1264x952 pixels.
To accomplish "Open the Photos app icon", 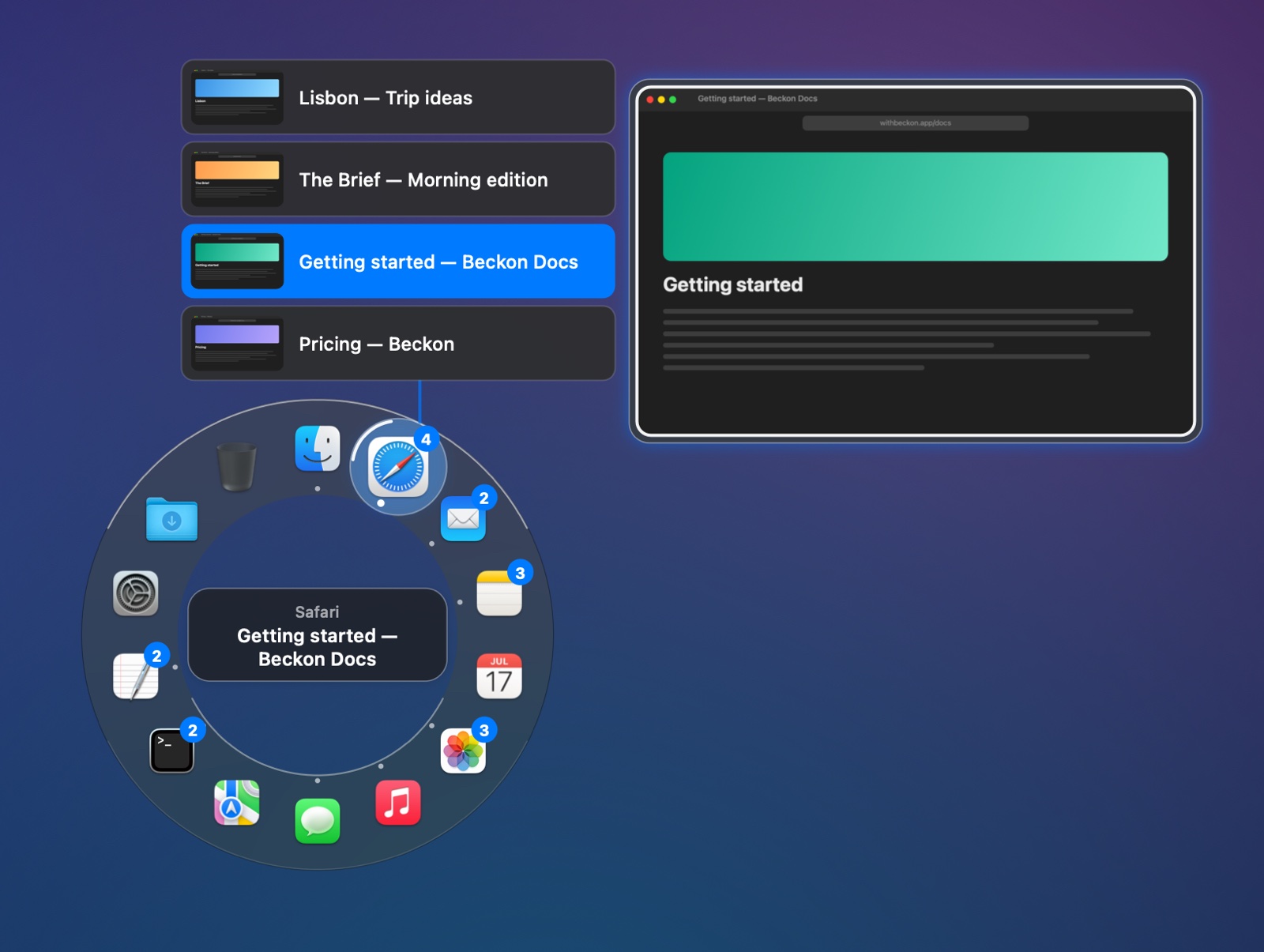I will (463, 751).
